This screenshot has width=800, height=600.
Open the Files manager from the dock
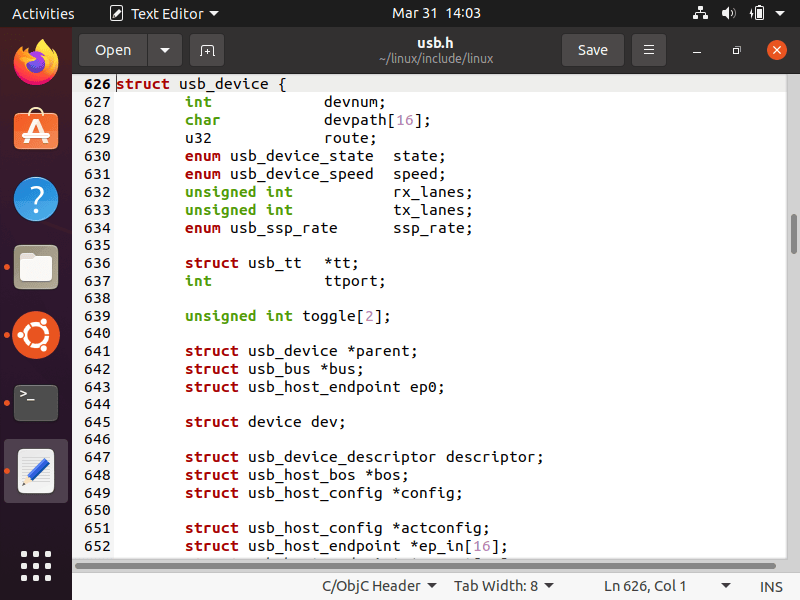click(x=36, y=267)
